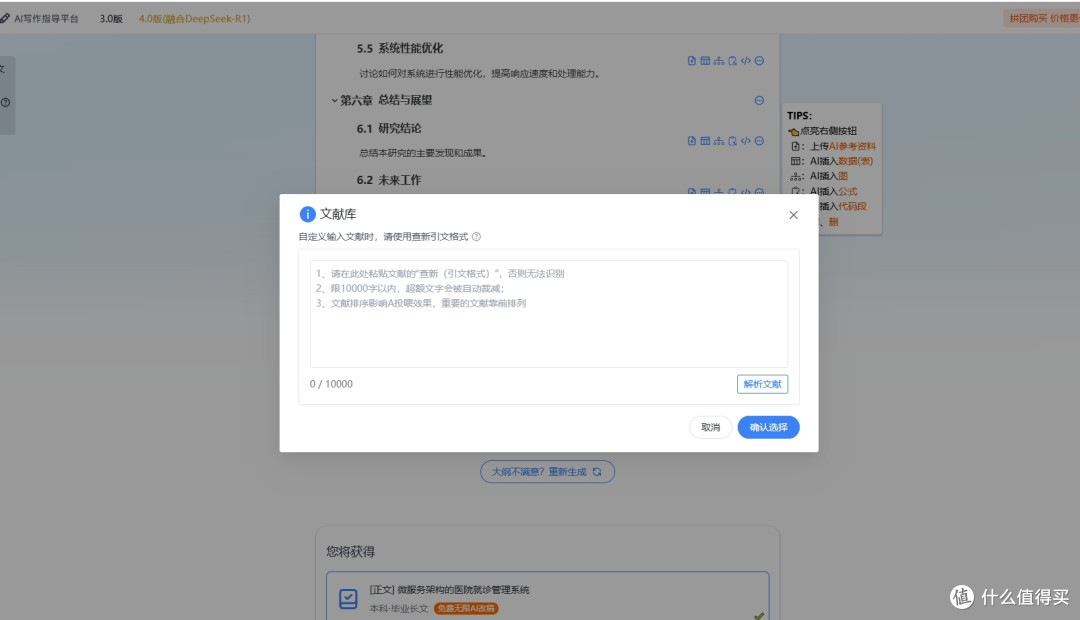
Task: Confirm with the 确认选择 button
Action: coord(769,427)
